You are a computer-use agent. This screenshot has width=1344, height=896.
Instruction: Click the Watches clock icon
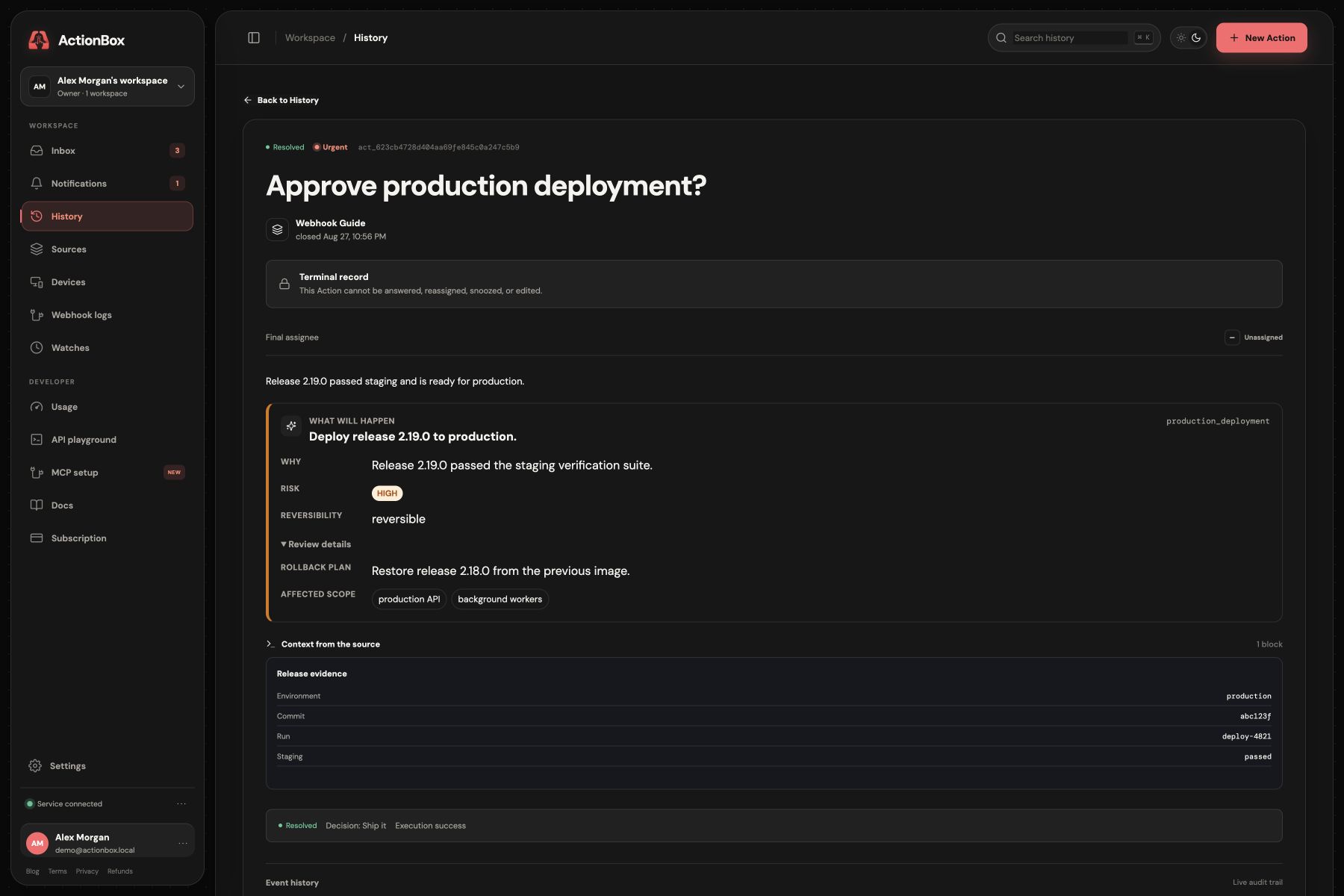[x=37, y=348]
